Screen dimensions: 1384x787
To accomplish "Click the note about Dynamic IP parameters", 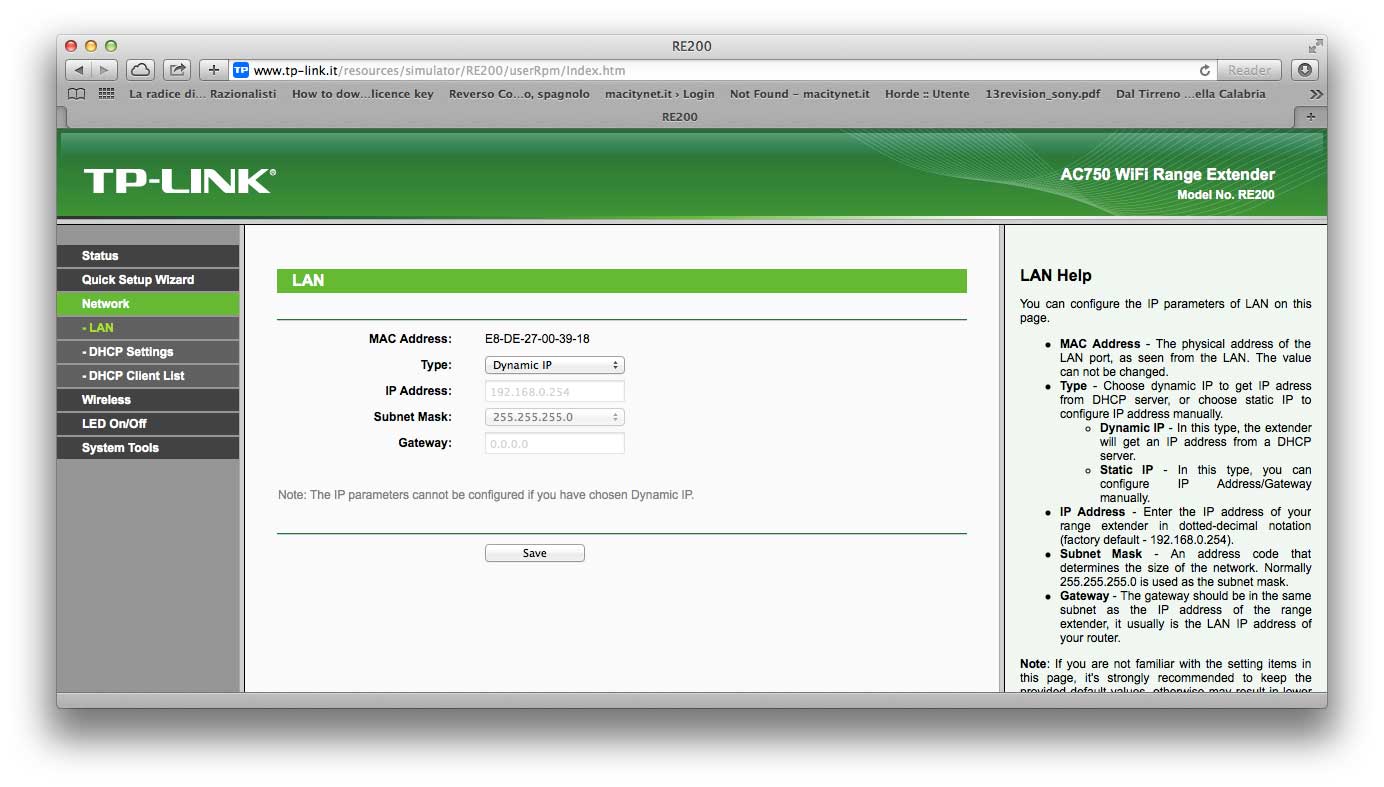I will click(x=486, y=495).
